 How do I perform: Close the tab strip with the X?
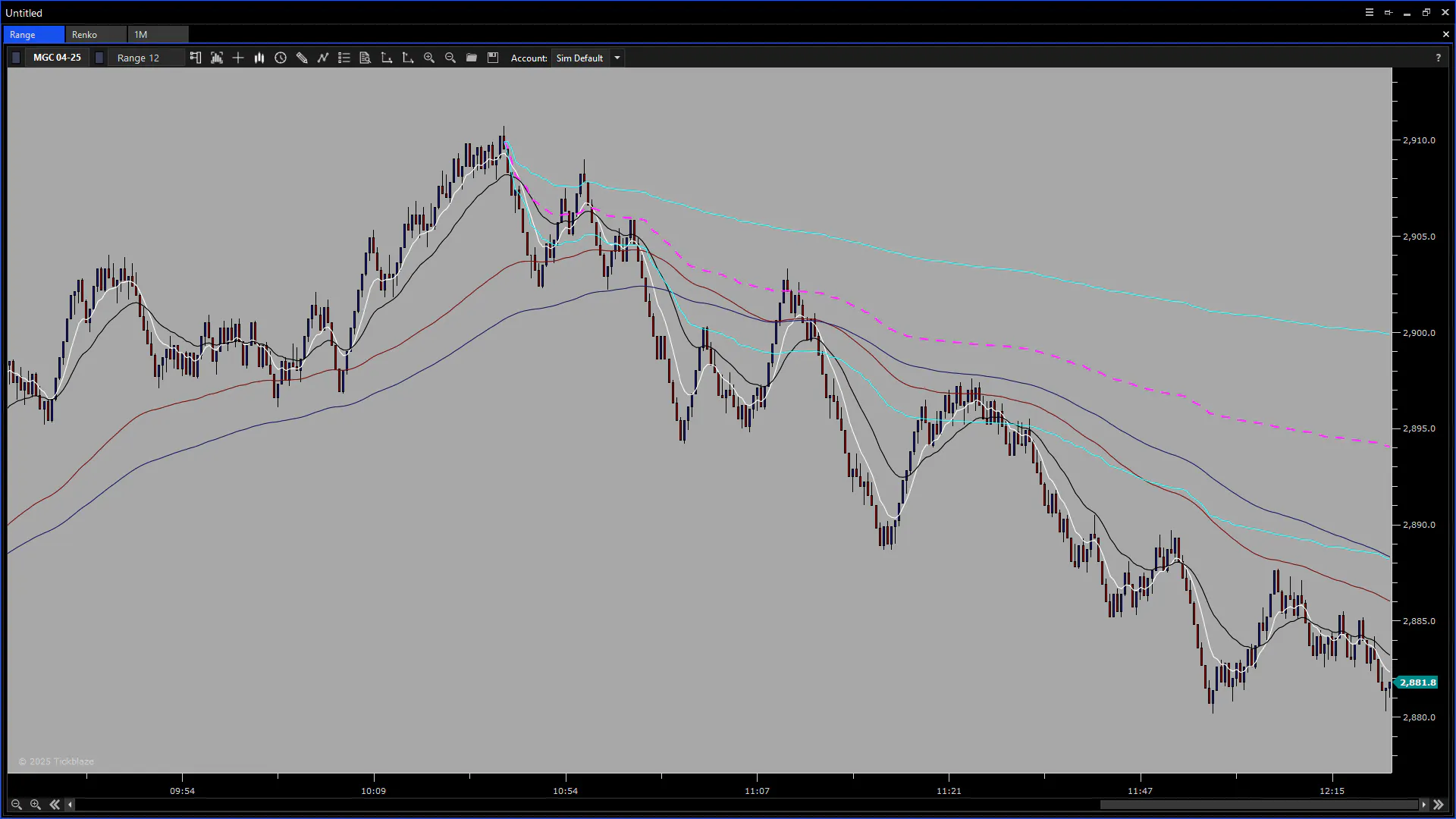[1445, 34]
